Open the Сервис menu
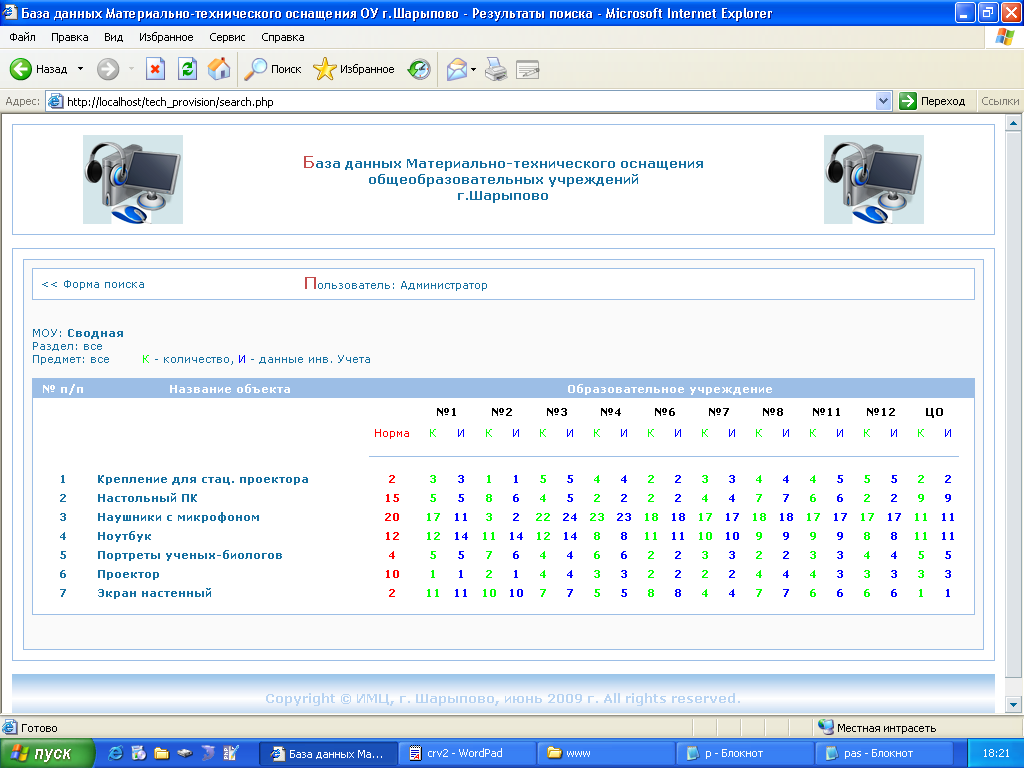Viewport: 1024px width, 768px height. click(227, 37)
